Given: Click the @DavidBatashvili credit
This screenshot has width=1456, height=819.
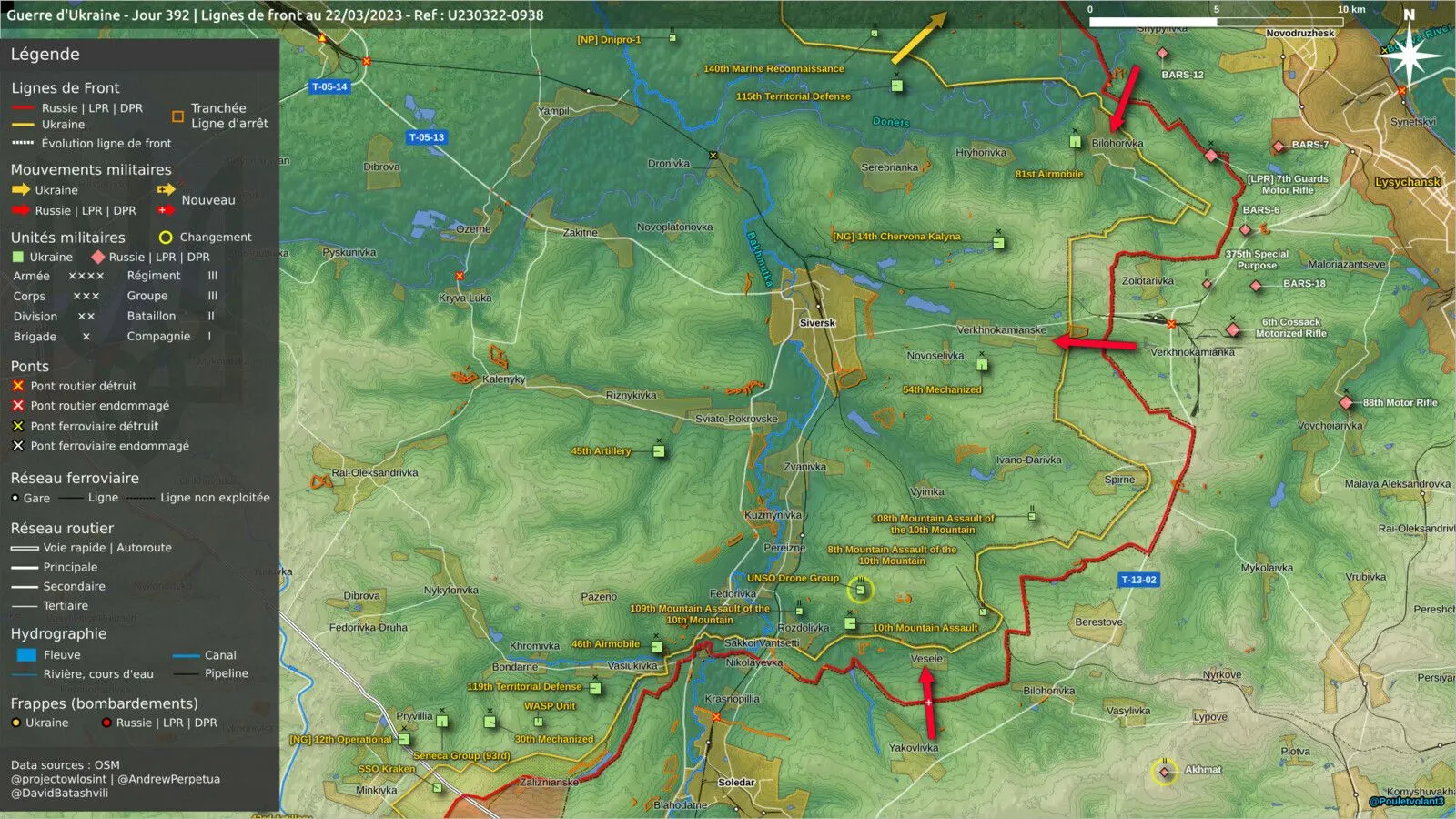Looking at the screenshot, I should [x=59, y=793].
